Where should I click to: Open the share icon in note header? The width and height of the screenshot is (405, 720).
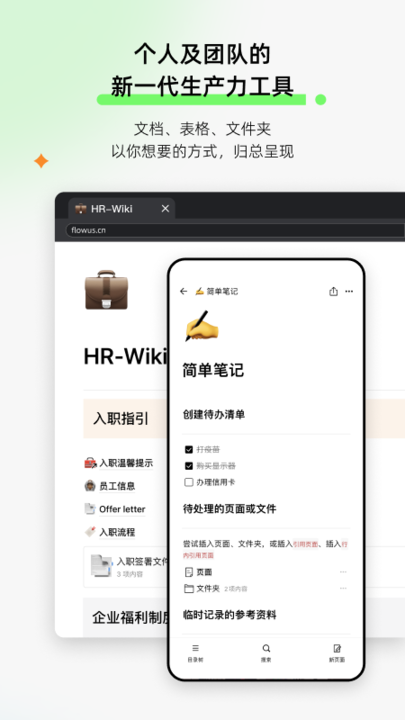[333, 291]
